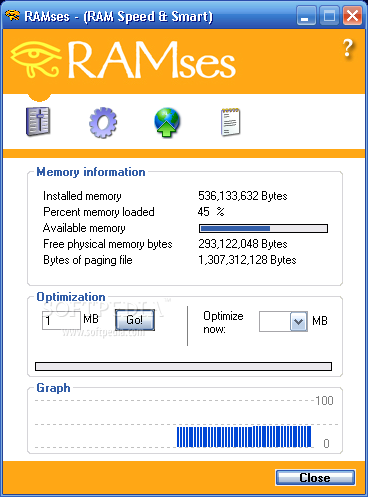Click the 'Installed memory' label
The height and width of the screenshot is (497, 368).
[x=82, y=196]
